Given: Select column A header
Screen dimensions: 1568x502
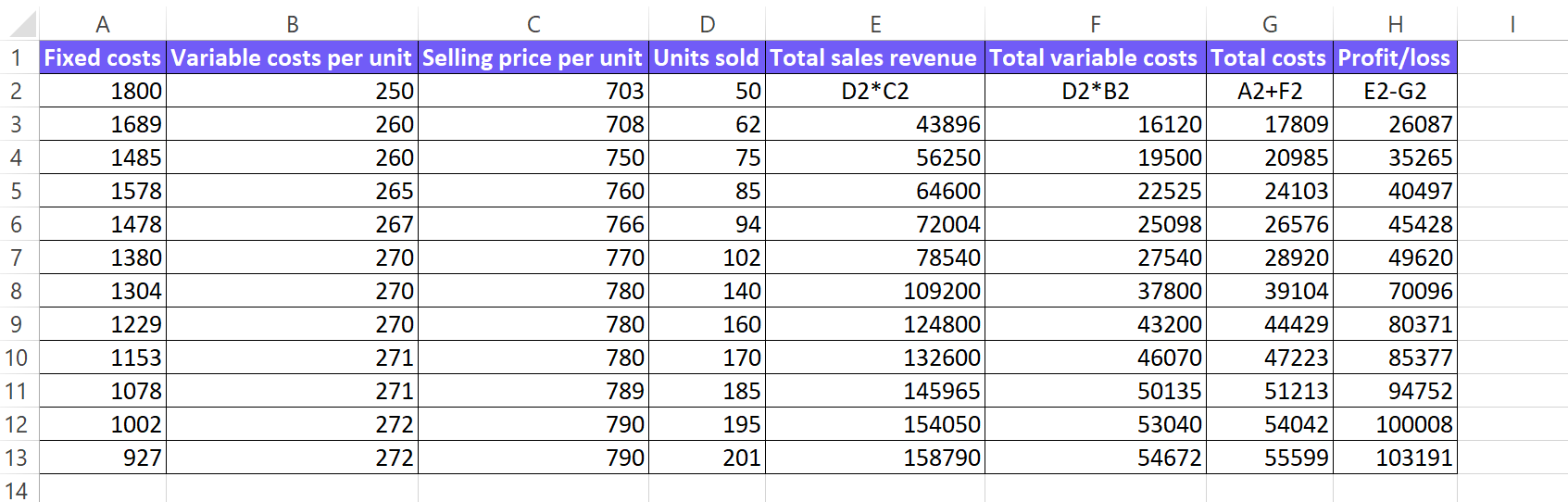Looking at the screenshot, I should [103, 24].
